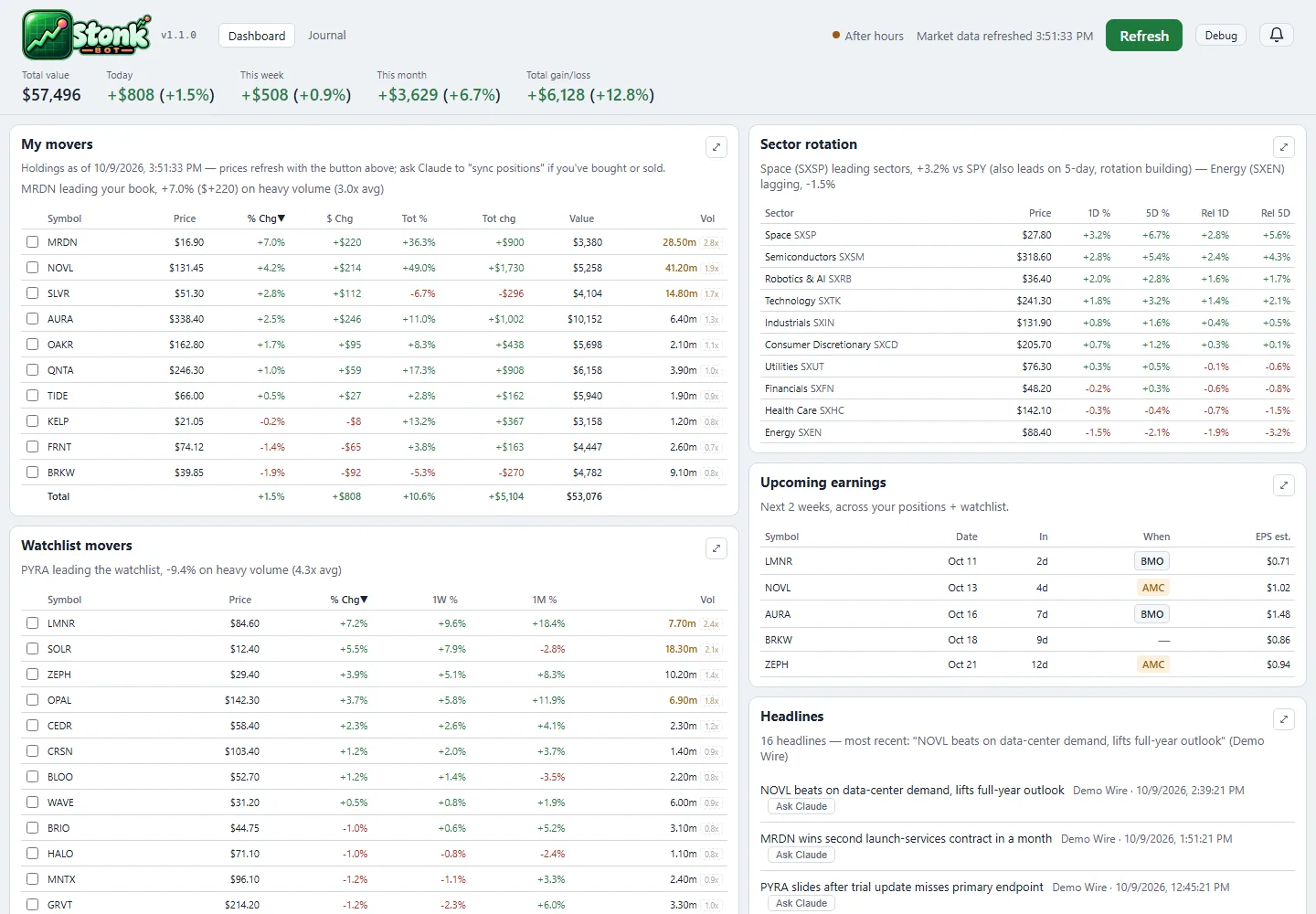This screenshot has width=1316, height=914.
Task: Sort Watchlist movers by 1M % column
Action: (x=545, y=600)
